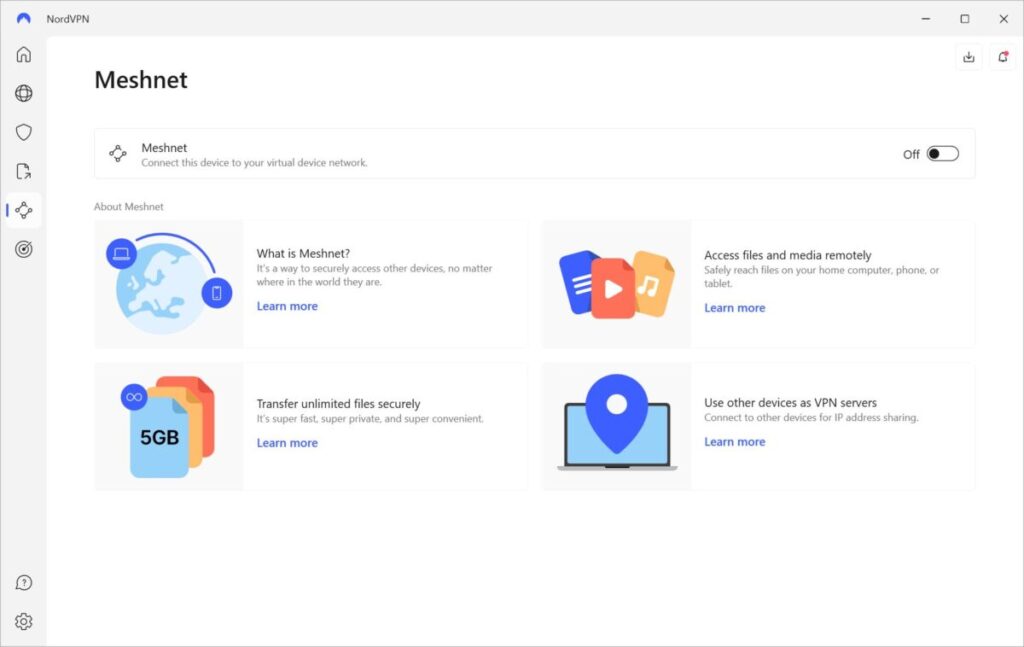Open the target radar icon in sidebar

point(24,249)
